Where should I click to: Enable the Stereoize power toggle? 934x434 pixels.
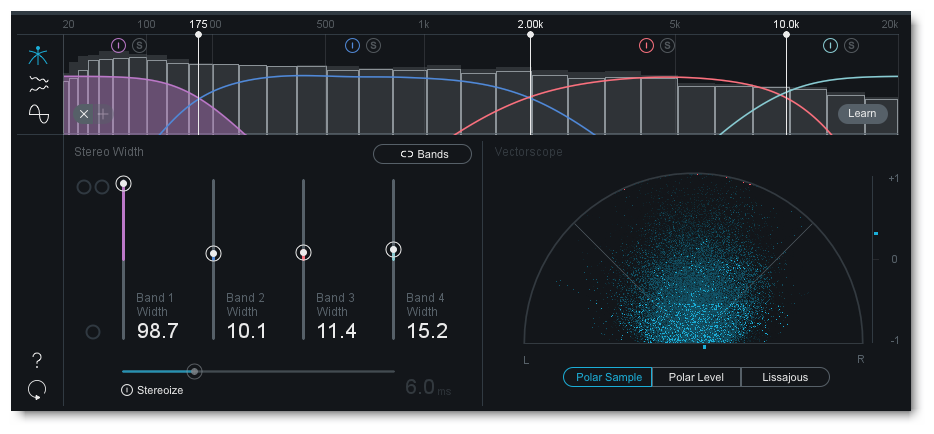[x=127, y=391]
